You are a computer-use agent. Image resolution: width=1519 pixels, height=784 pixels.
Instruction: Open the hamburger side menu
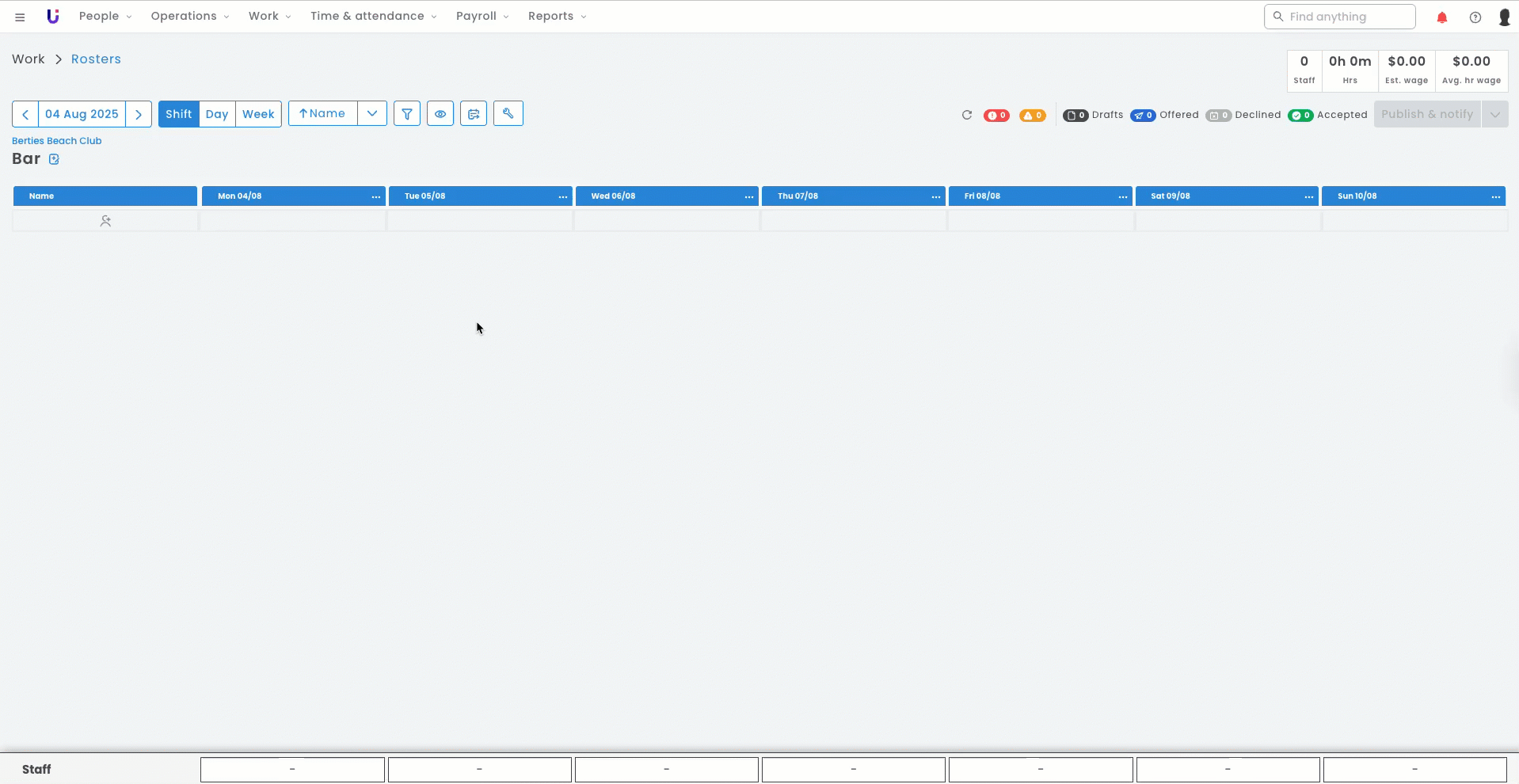[x=20, y=17]
